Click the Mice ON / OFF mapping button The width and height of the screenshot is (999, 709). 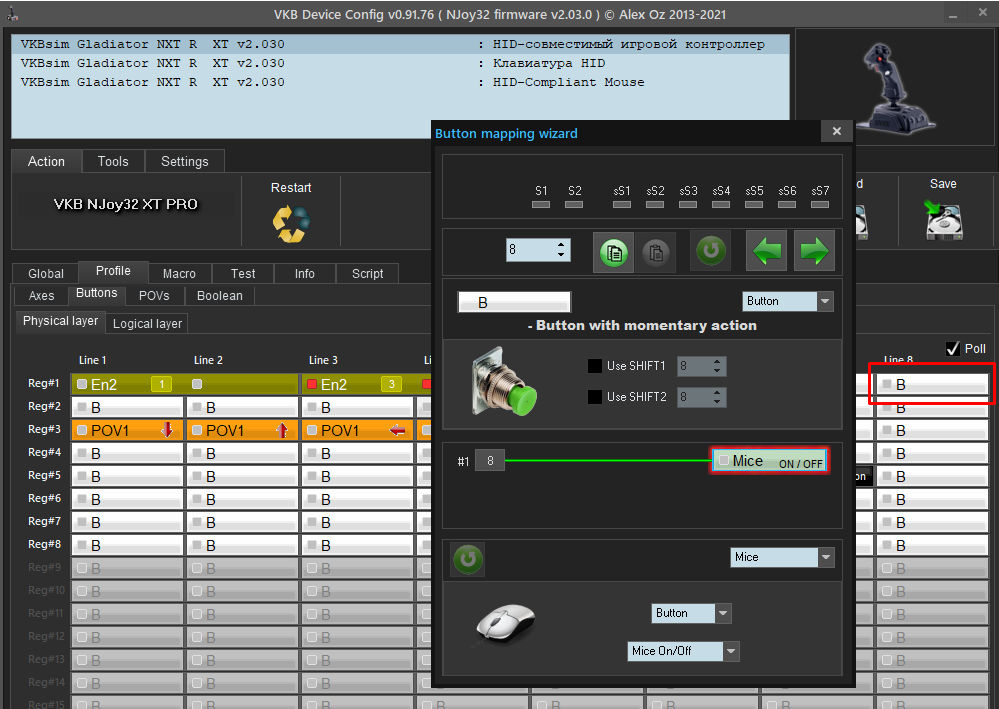[x=770, y=461]
